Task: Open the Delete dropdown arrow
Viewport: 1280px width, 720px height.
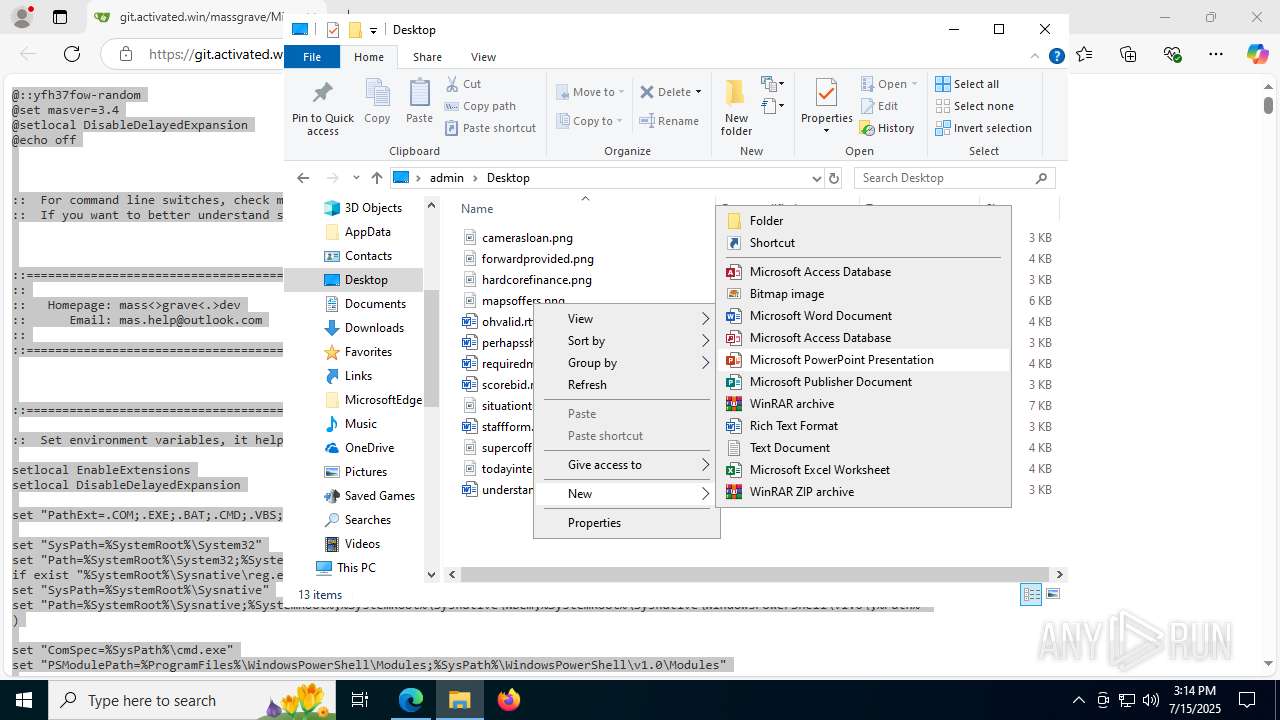Action: [698, 92]
